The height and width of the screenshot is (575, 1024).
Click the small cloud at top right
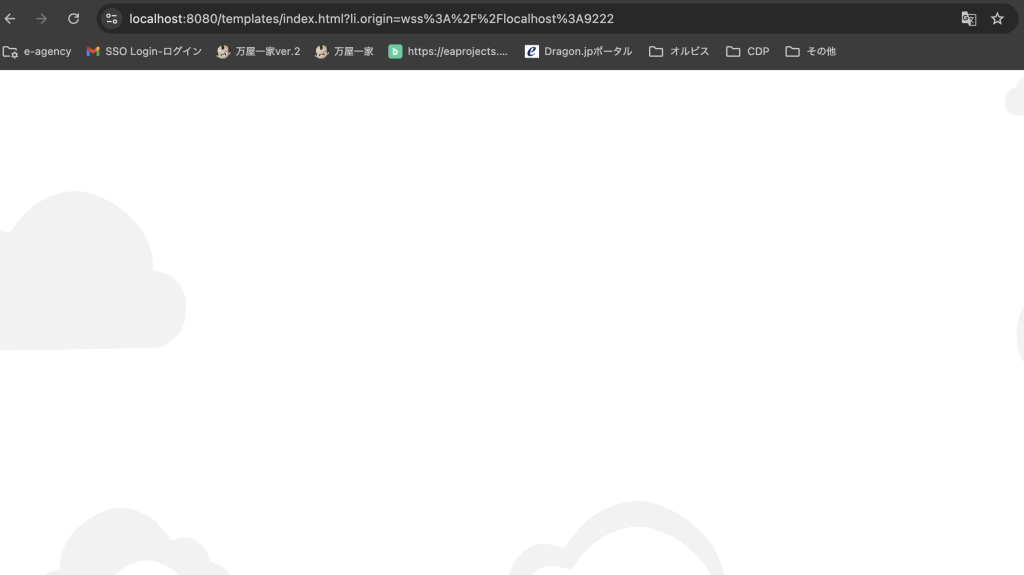tap(1014, 98)
